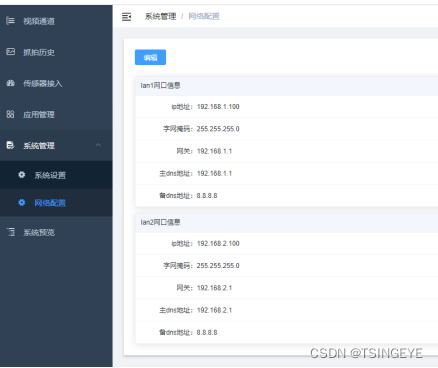438x368 pixels.
Task: Open the 抓拍历史 menu item
Action: click(x=56, y=52)
